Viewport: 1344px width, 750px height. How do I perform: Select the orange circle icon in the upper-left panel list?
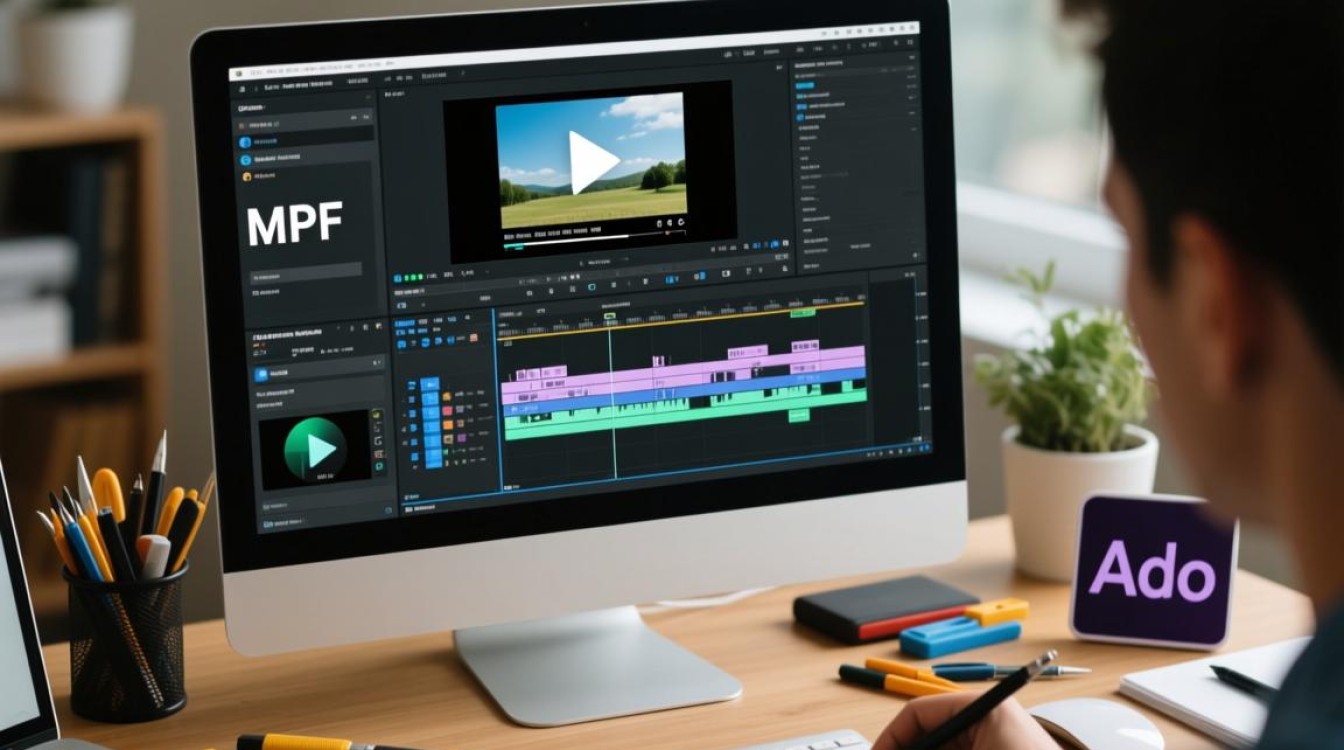pos(246,176)
